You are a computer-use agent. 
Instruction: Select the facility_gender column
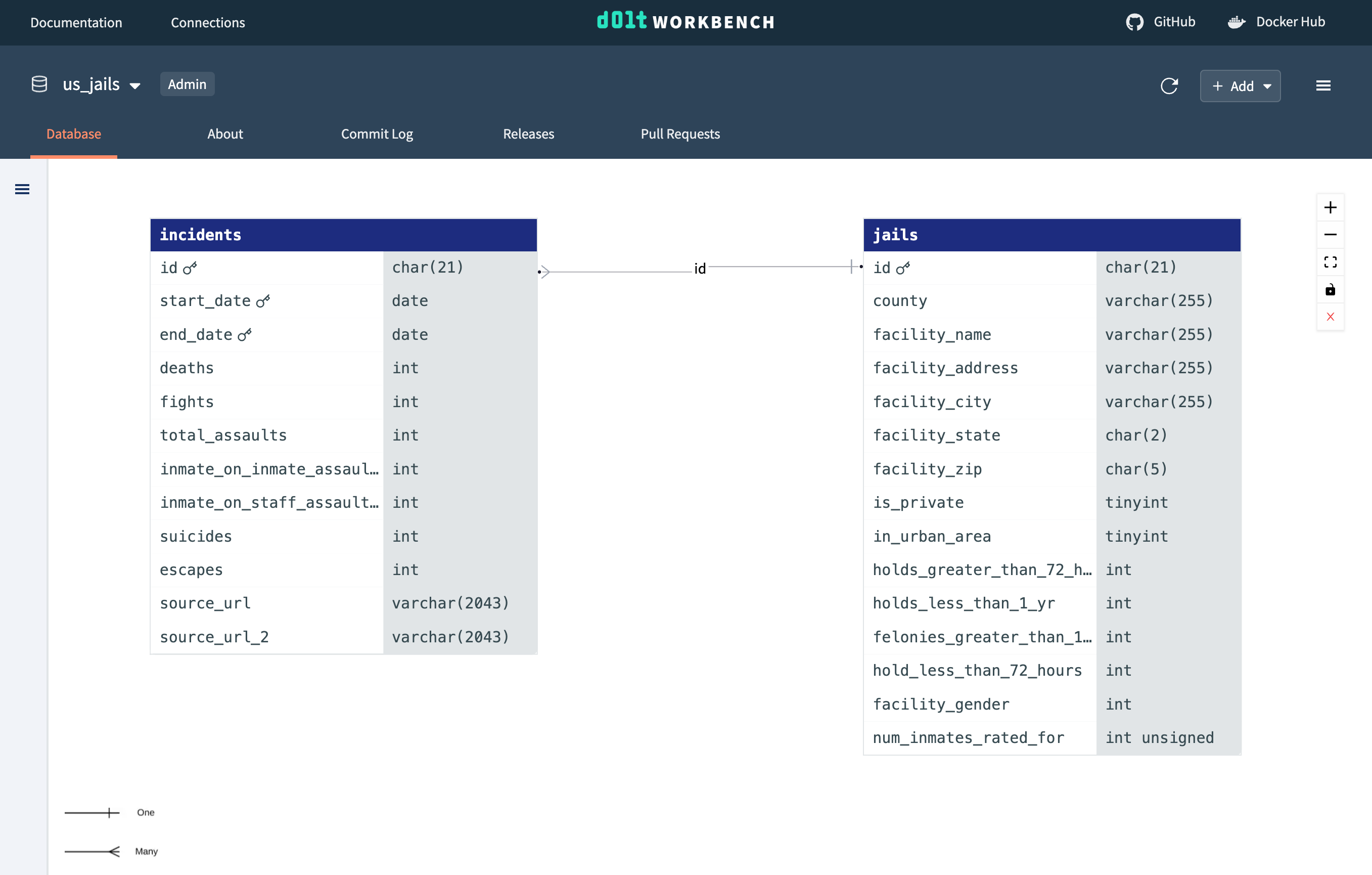point(1052,705)
